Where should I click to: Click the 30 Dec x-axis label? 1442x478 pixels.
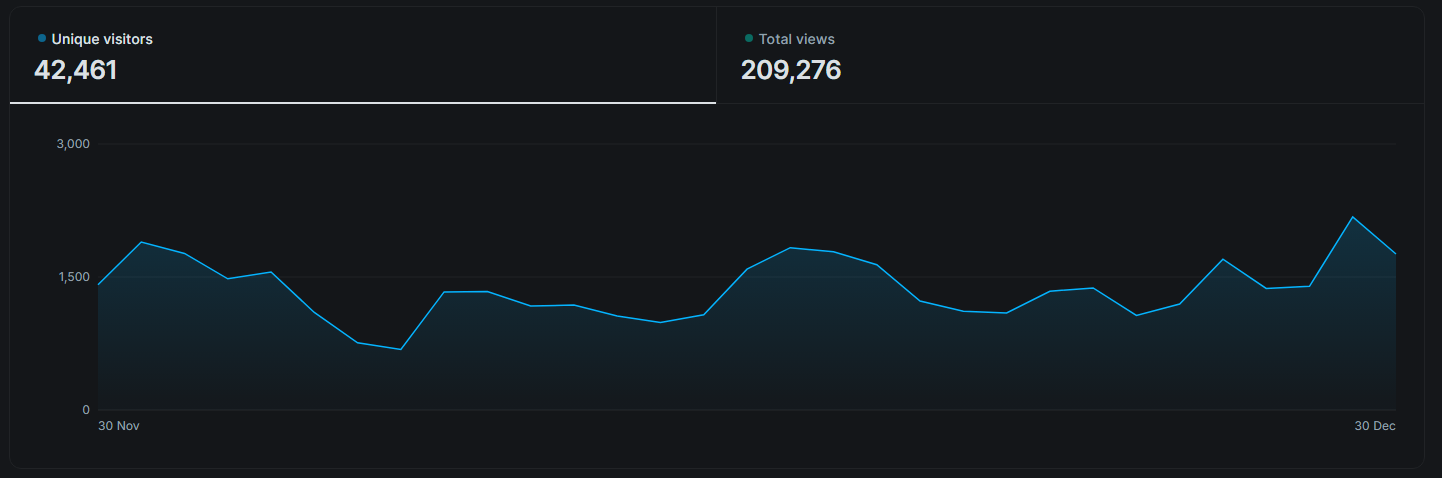1374,426
